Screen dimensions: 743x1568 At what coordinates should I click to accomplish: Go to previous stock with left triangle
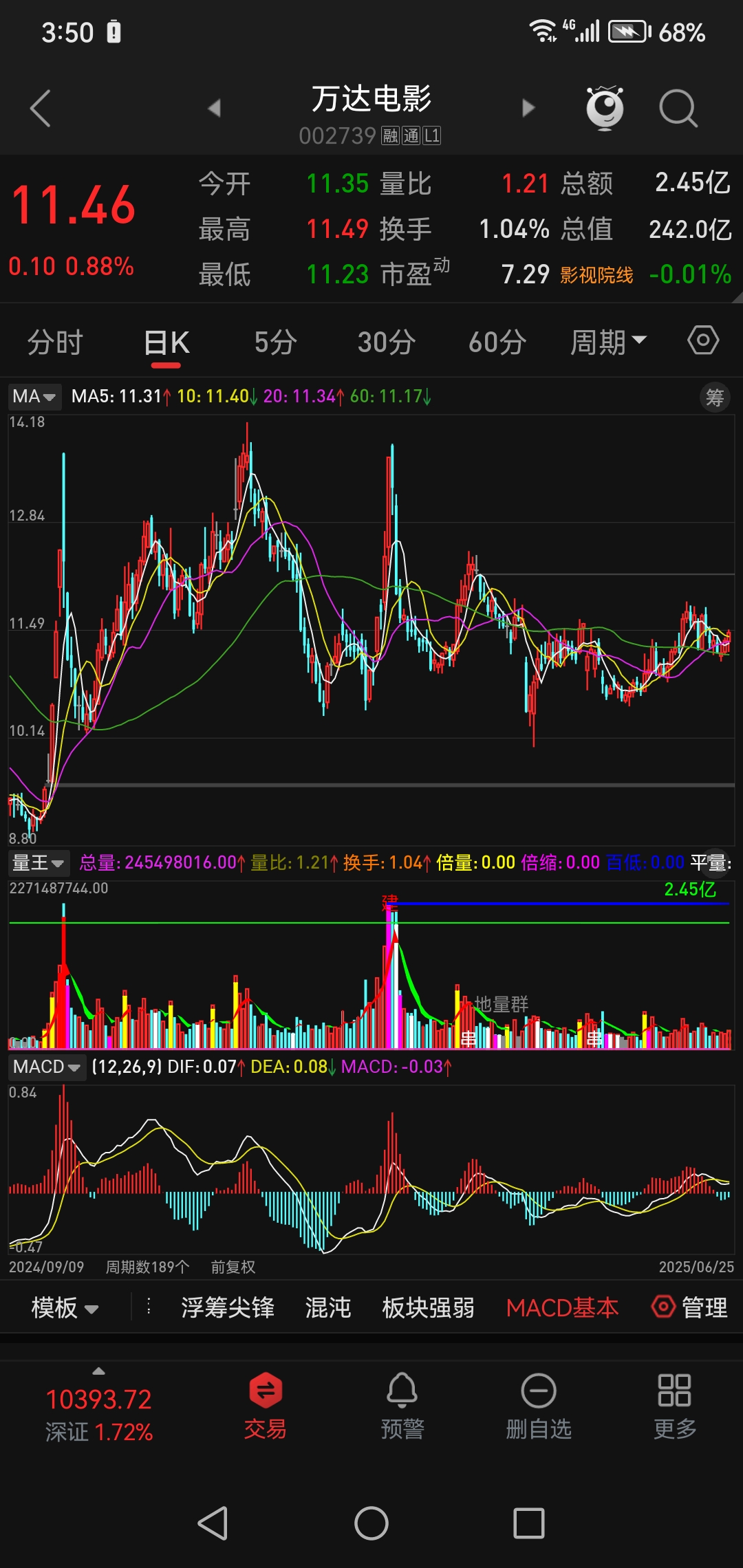tap(214, 108)
